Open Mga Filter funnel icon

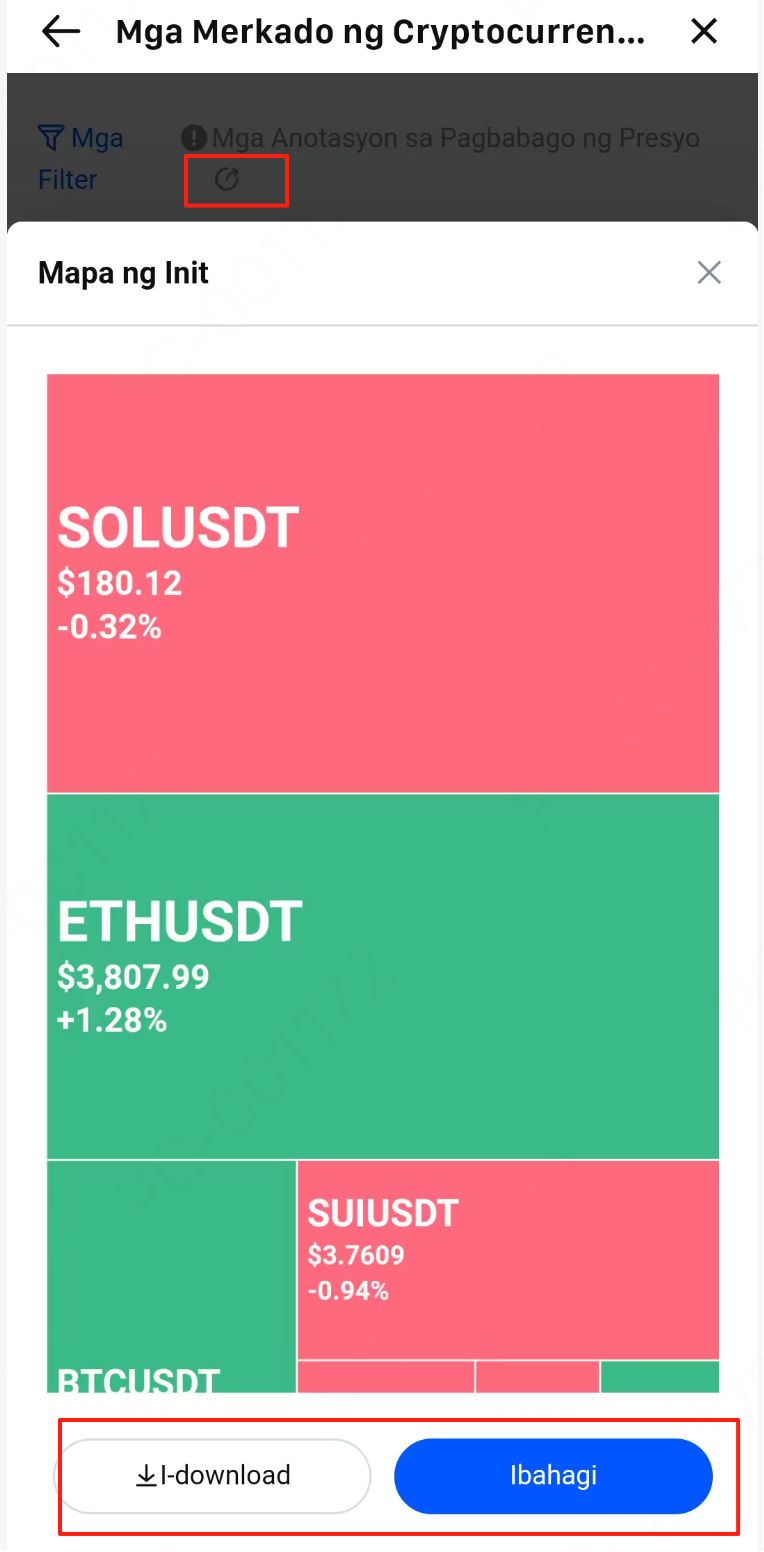tap(50, 137)
